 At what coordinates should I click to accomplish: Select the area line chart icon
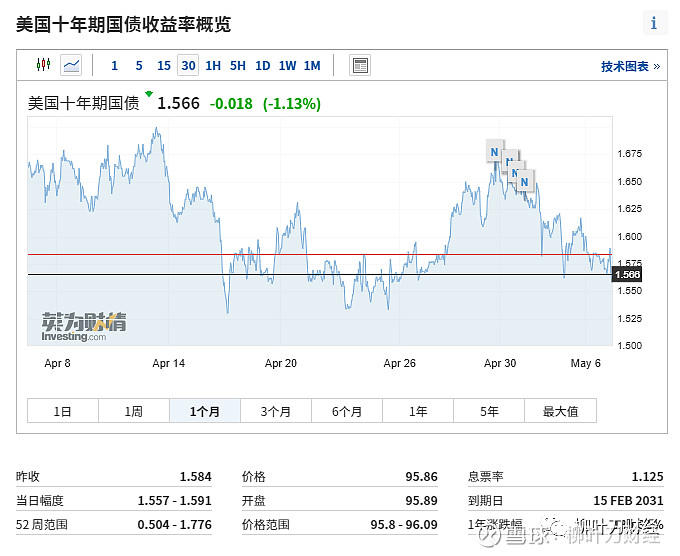pos(71,65)
